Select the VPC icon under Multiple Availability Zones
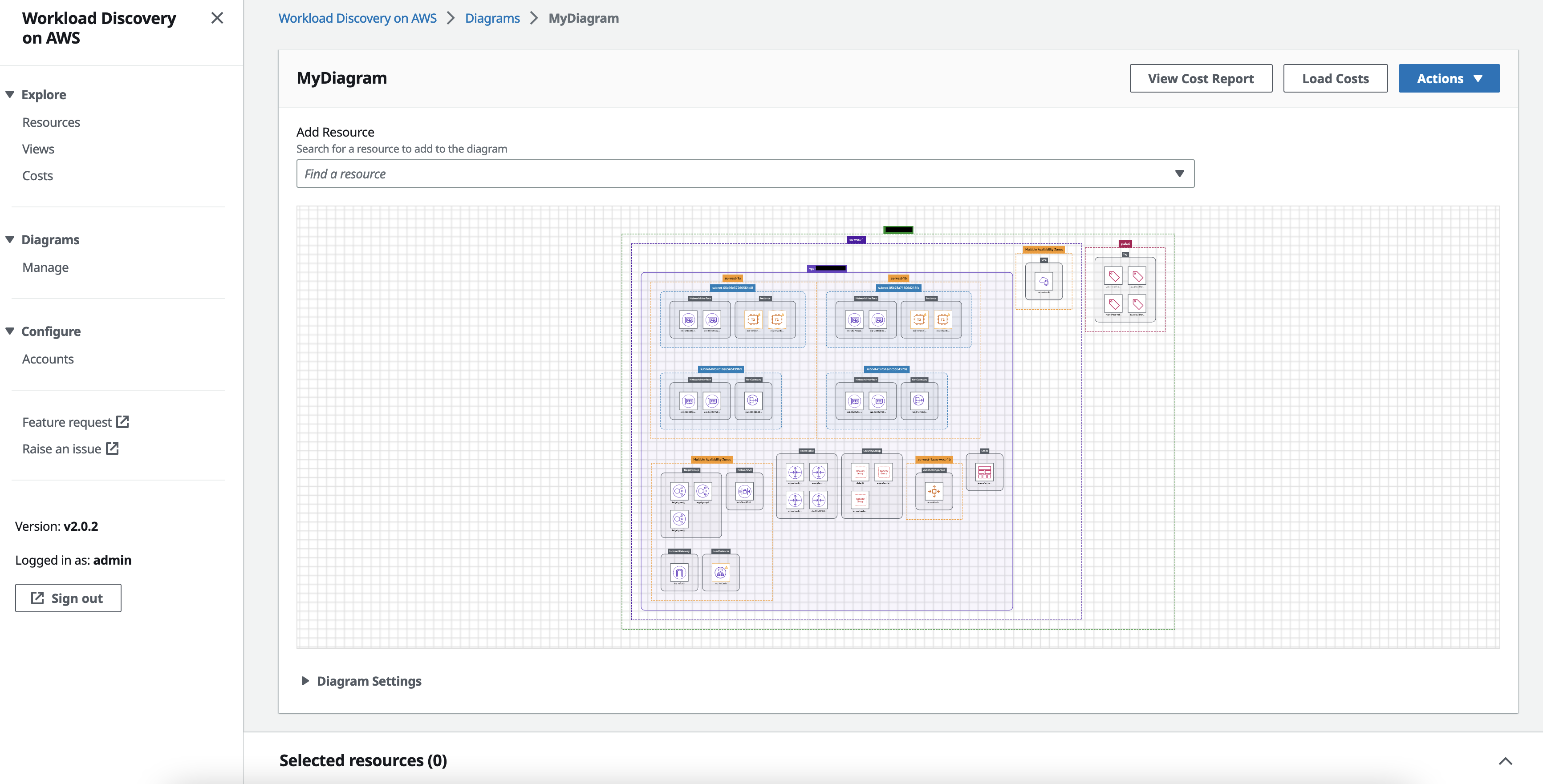The width and height of the screenshot is (1543, 784). pyautogui.click(x=1045, y=282)
